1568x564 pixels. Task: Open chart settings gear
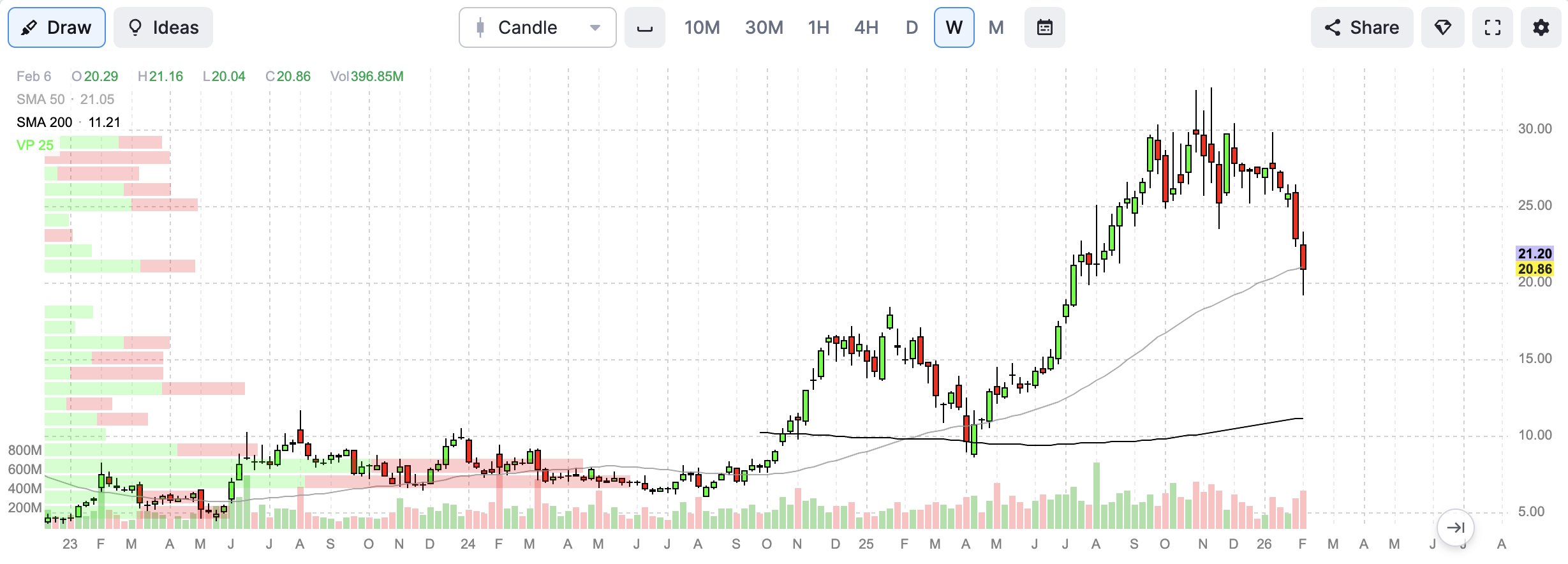pos(1541,27)
